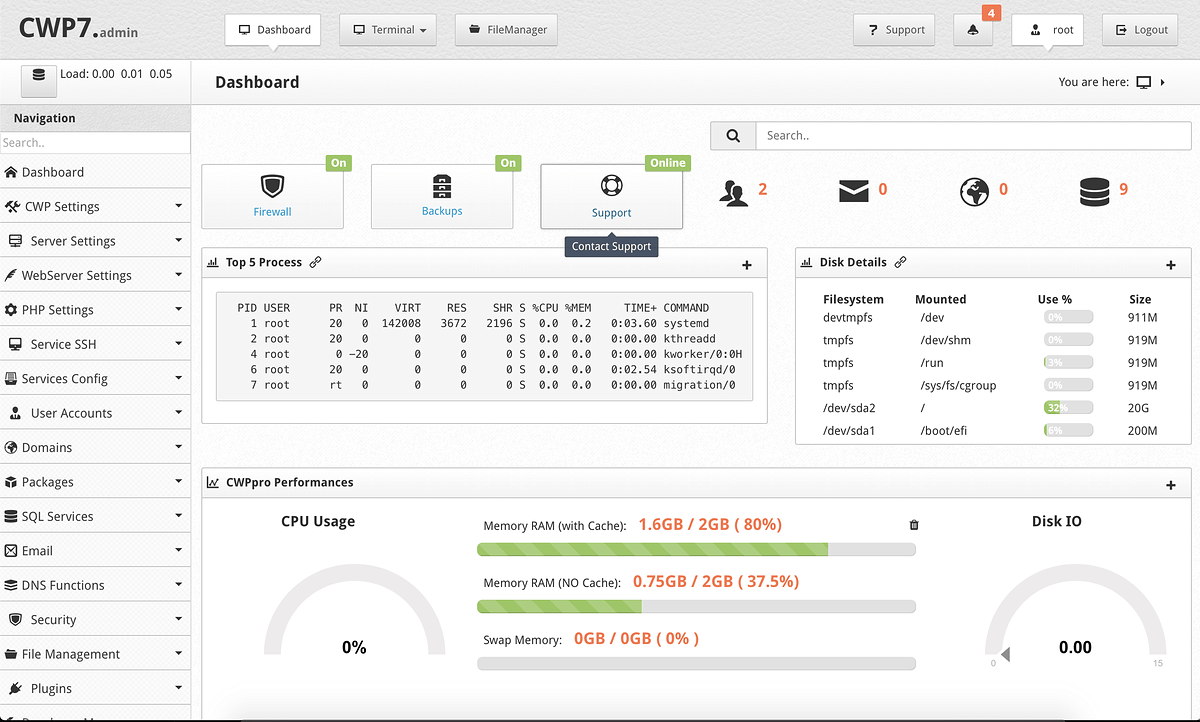Click the chart icon in CWPpro Performances header

click(x=213, y=482)
